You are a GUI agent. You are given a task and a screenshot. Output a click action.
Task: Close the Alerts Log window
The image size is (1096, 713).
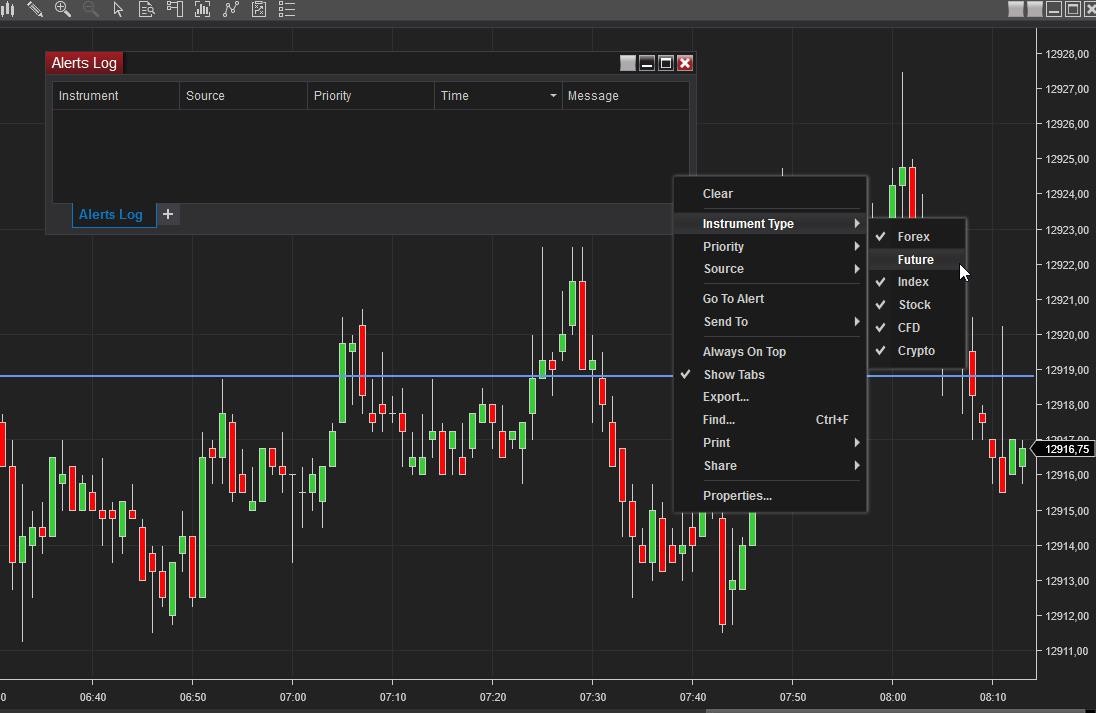(684, 63)
